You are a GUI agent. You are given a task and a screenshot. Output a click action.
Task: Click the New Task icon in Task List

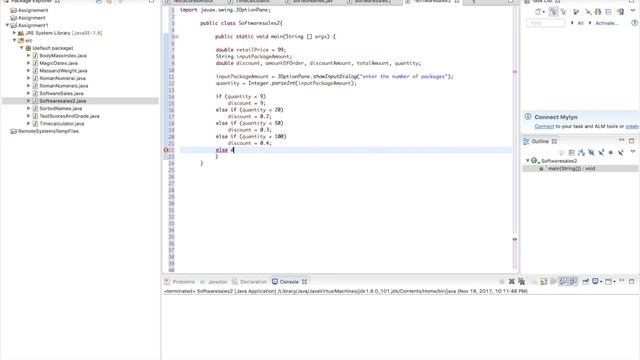(x=538, y=12)
